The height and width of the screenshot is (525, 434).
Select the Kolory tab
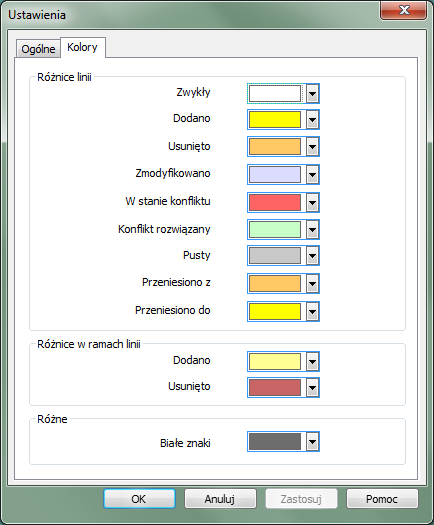82,47
